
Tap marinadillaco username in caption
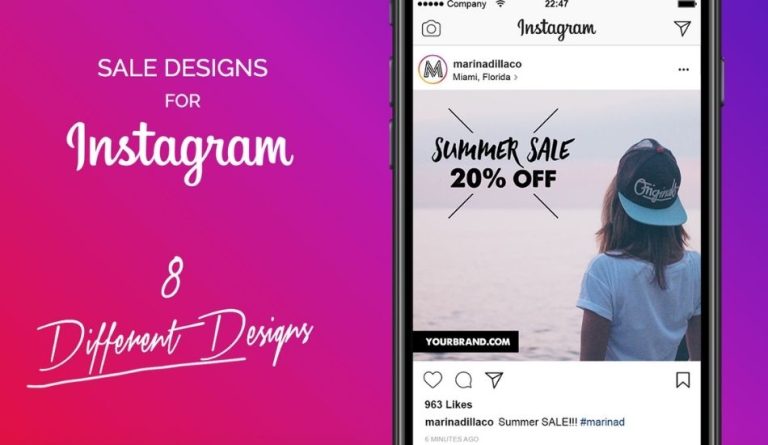[459, 422]
